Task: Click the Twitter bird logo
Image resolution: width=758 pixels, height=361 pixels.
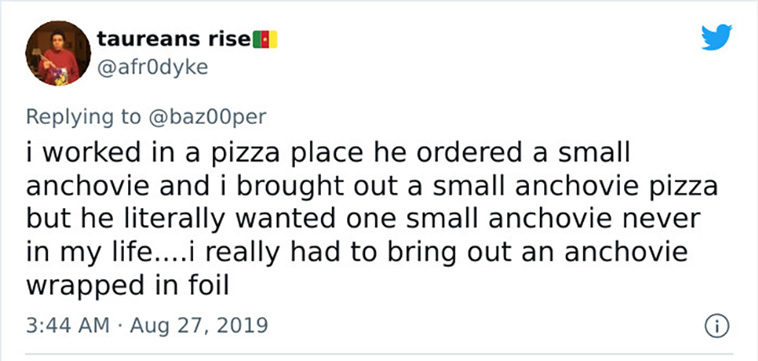Action: pyautogui.click(x=716, y=37)
